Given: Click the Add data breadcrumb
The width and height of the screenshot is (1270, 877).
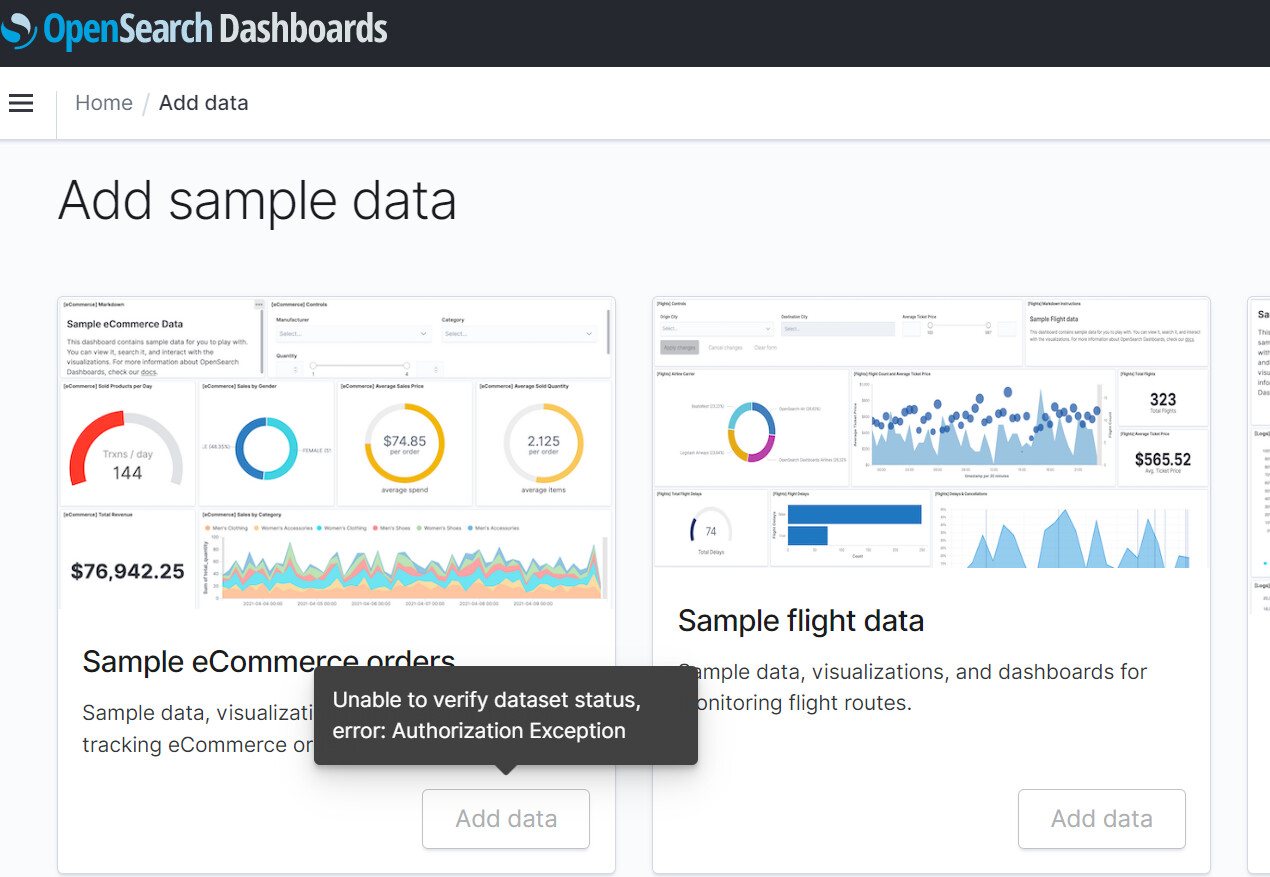Looking at the screenshot, I should click(x=203, y=103).
